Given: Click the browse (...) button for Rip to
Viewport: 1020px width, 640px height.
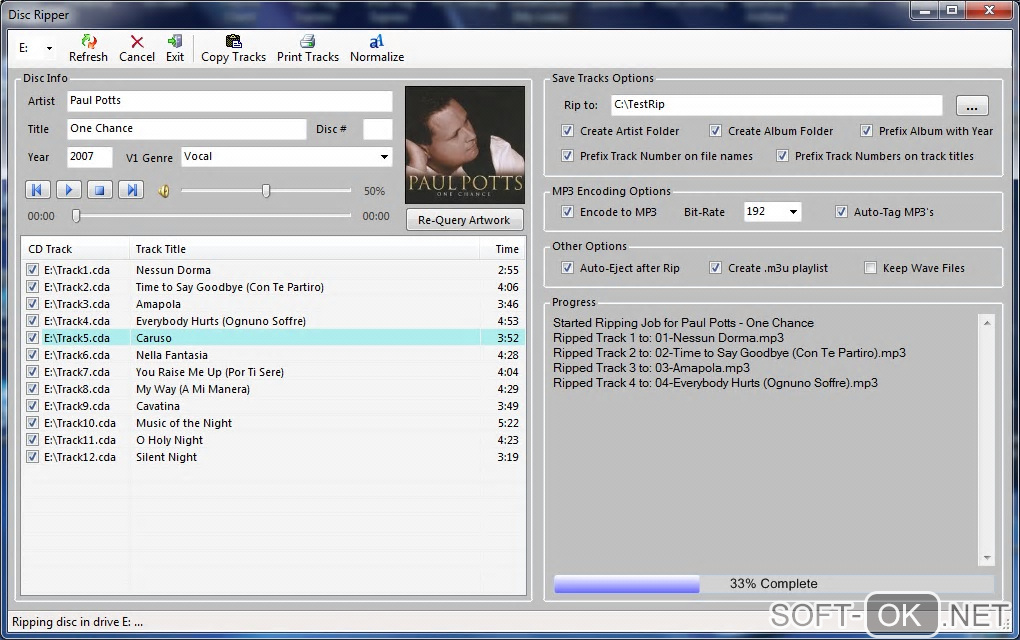Looking at the screenshot, I should (x=972, y=105).
